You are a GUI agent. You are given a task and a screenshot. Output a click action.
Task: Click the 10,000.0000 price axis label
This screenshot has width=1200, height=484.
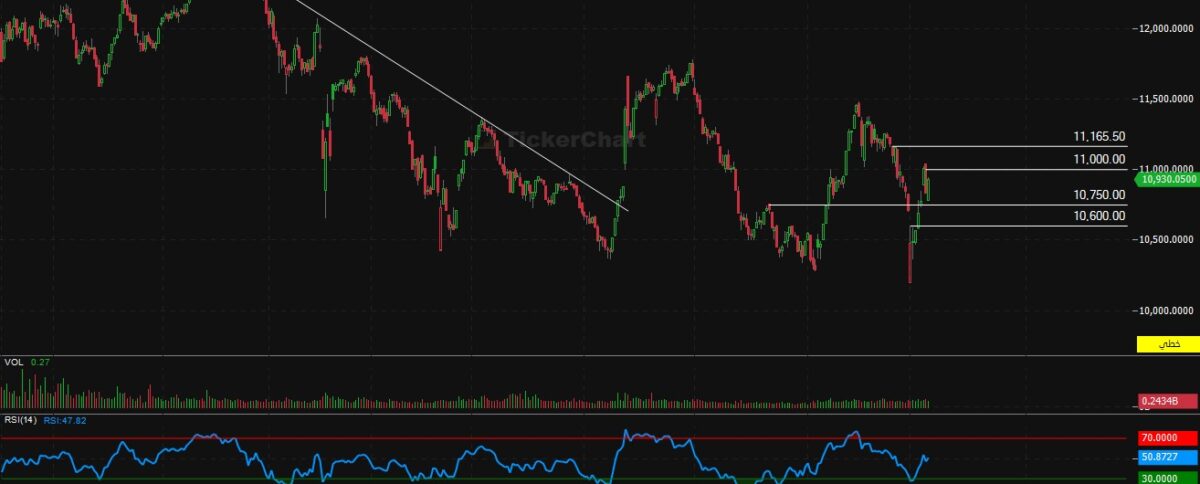[x=1167, y=310]
